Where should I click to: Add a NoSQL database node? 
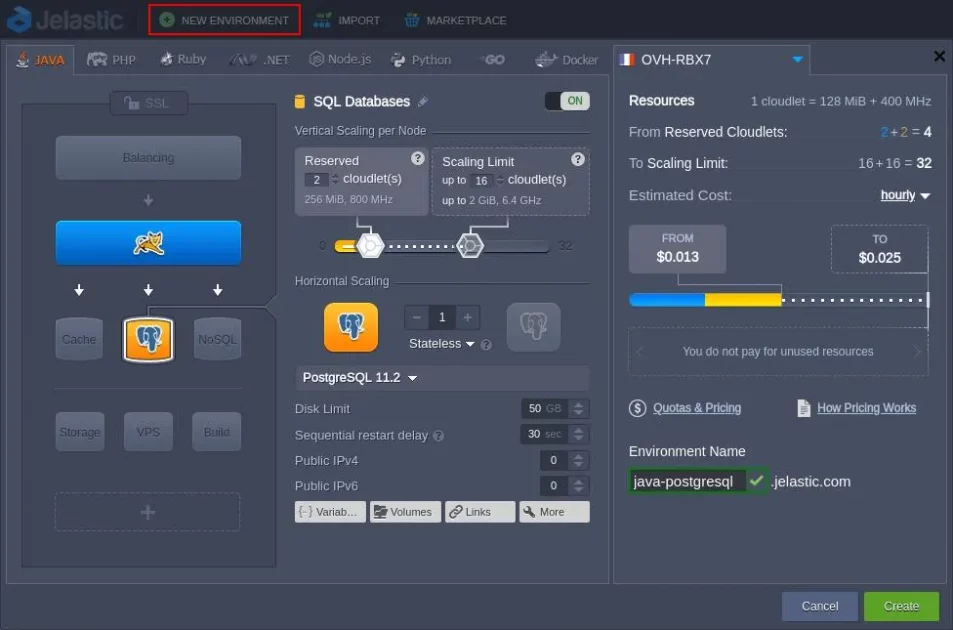coord(217,339)
